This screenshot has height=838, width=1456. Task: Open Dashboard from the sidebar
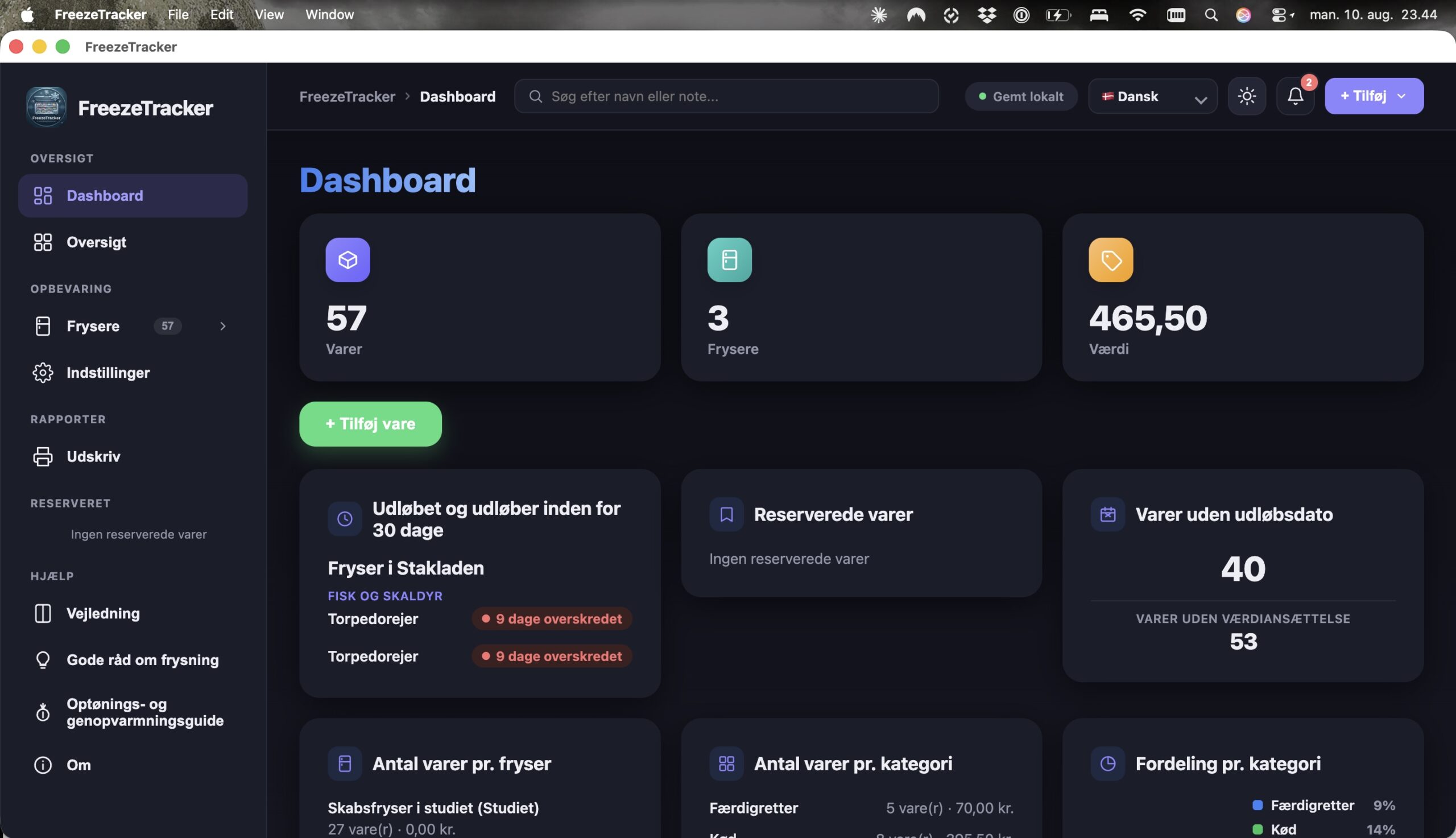click(x=133, y=196)
